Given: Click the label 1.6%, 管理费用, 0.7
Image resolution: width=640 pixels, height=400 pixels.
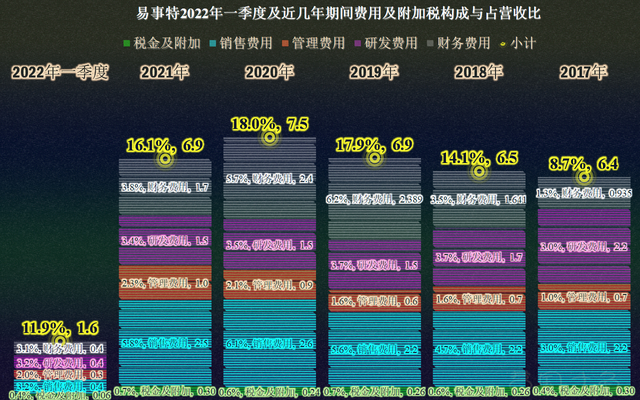Looking at the screenshot, I should pyautogui.click(x=479, y=300).
